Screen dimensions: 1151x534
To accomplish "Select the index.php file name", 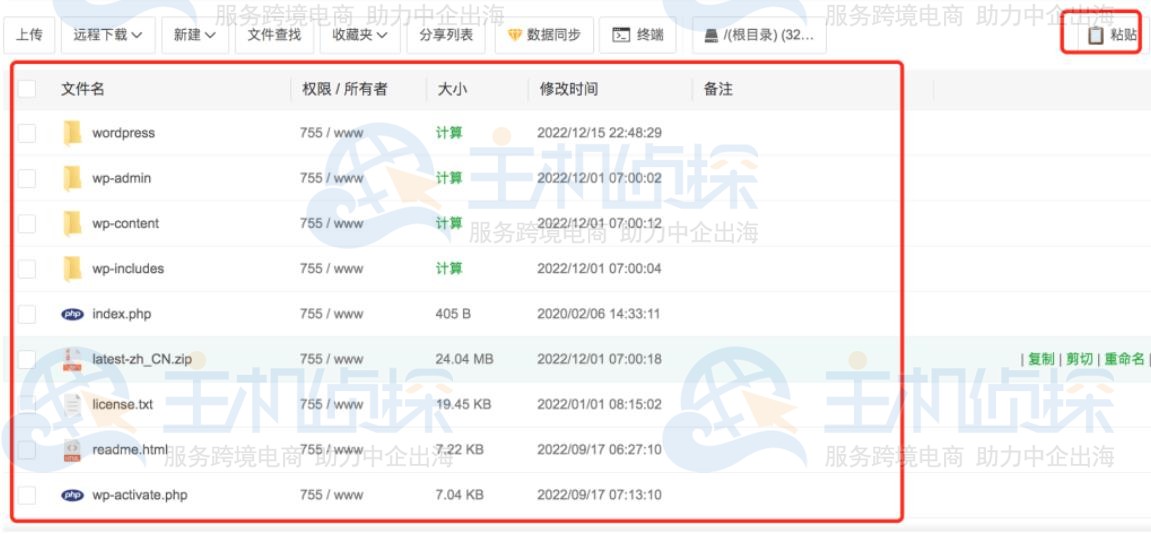I will 122,314.
